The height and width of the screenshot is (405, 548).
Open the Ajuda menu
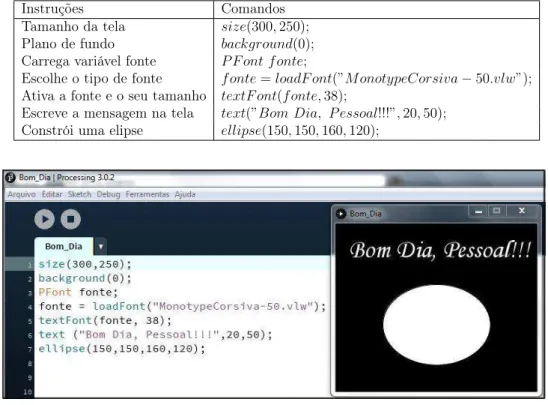pyautogui.click(x=185, y=194)
